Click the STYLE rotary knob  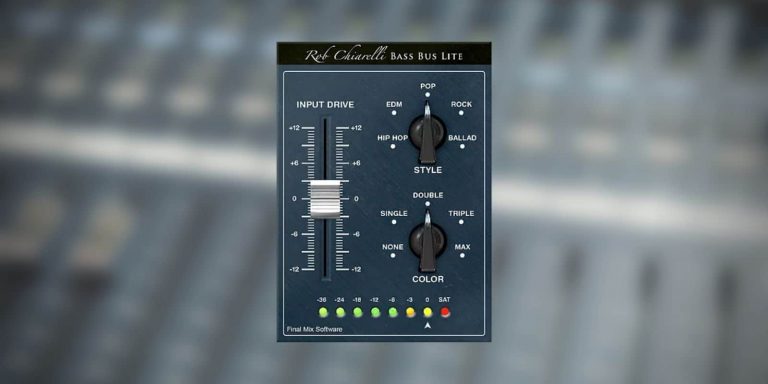click(428, 132)
